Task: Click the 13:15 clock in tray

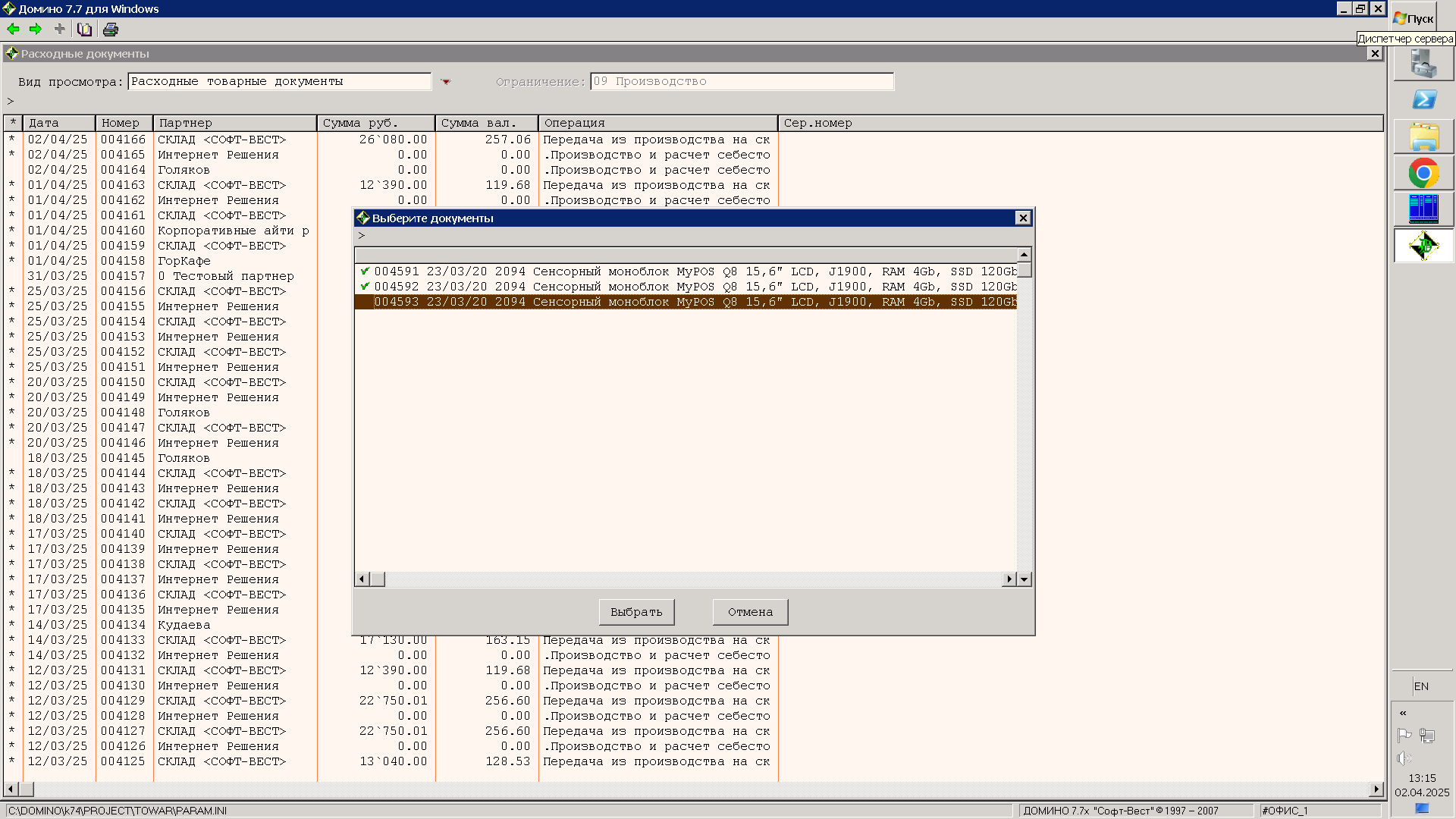Action: [x=1422, y=778]
